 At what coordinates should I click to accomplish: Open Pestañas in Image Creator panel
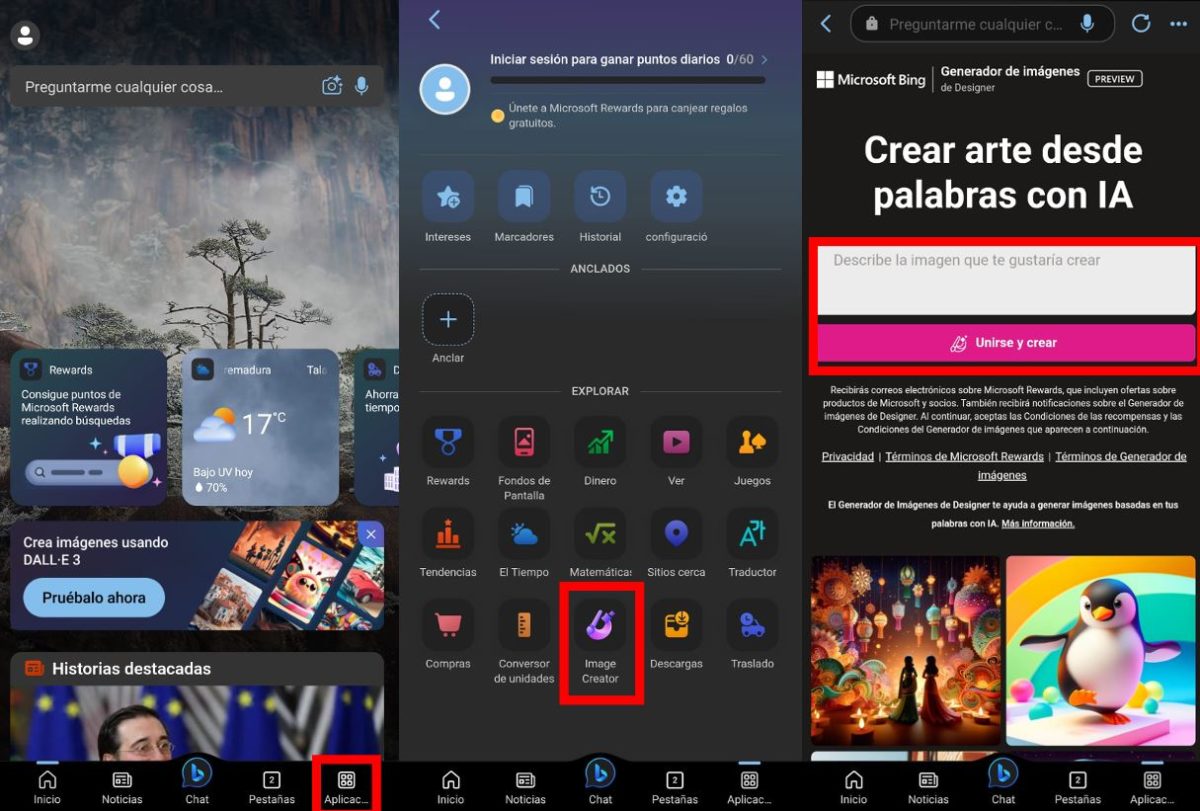click(1077, 787)
